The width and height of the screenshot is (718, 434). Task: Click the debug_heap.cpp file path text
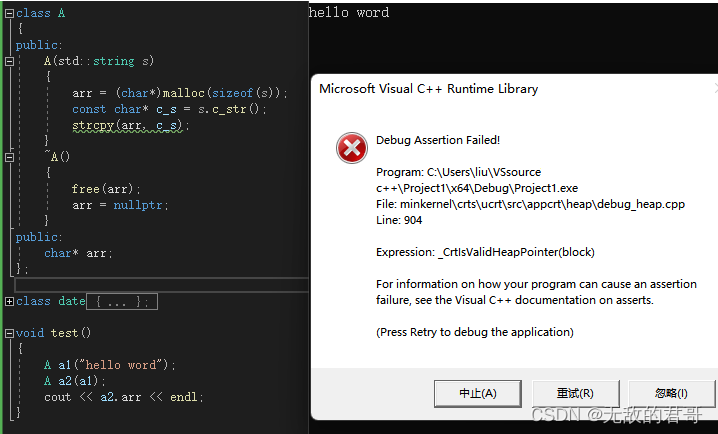tap(530, 204)
